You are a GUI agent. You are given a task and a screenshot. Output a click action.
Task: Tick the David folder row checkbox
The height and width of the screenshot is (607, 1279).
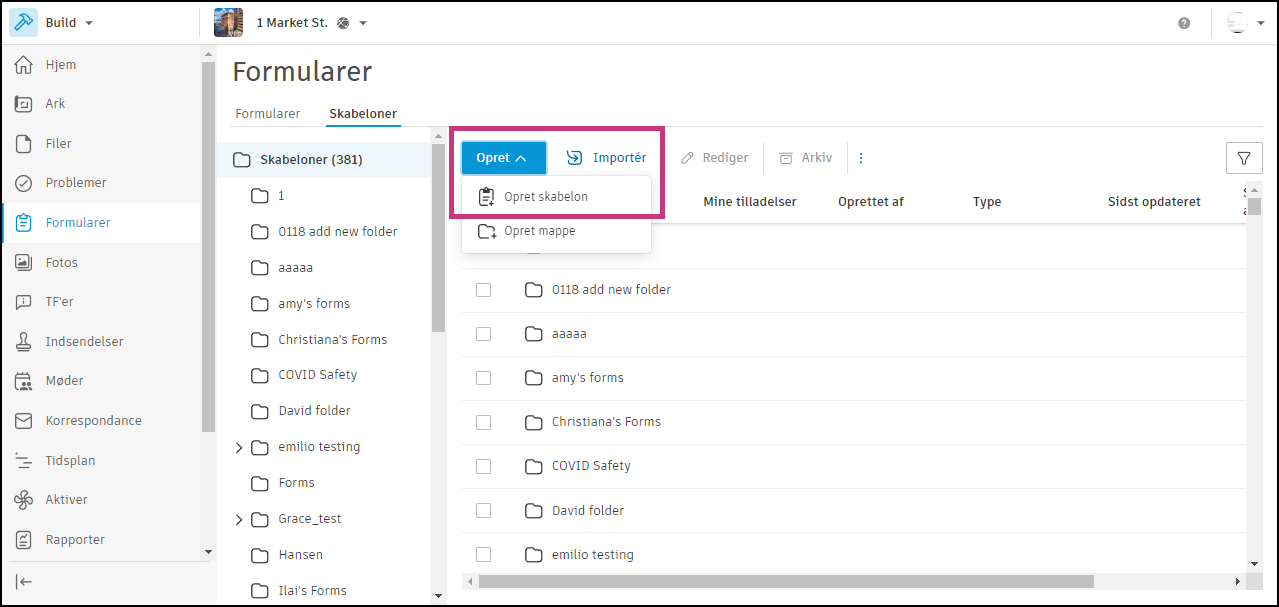click(484, 510)
